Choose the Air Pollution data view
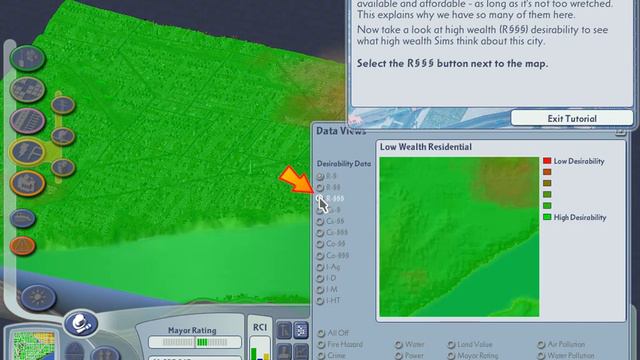640x360 pixels. (561, 344)
